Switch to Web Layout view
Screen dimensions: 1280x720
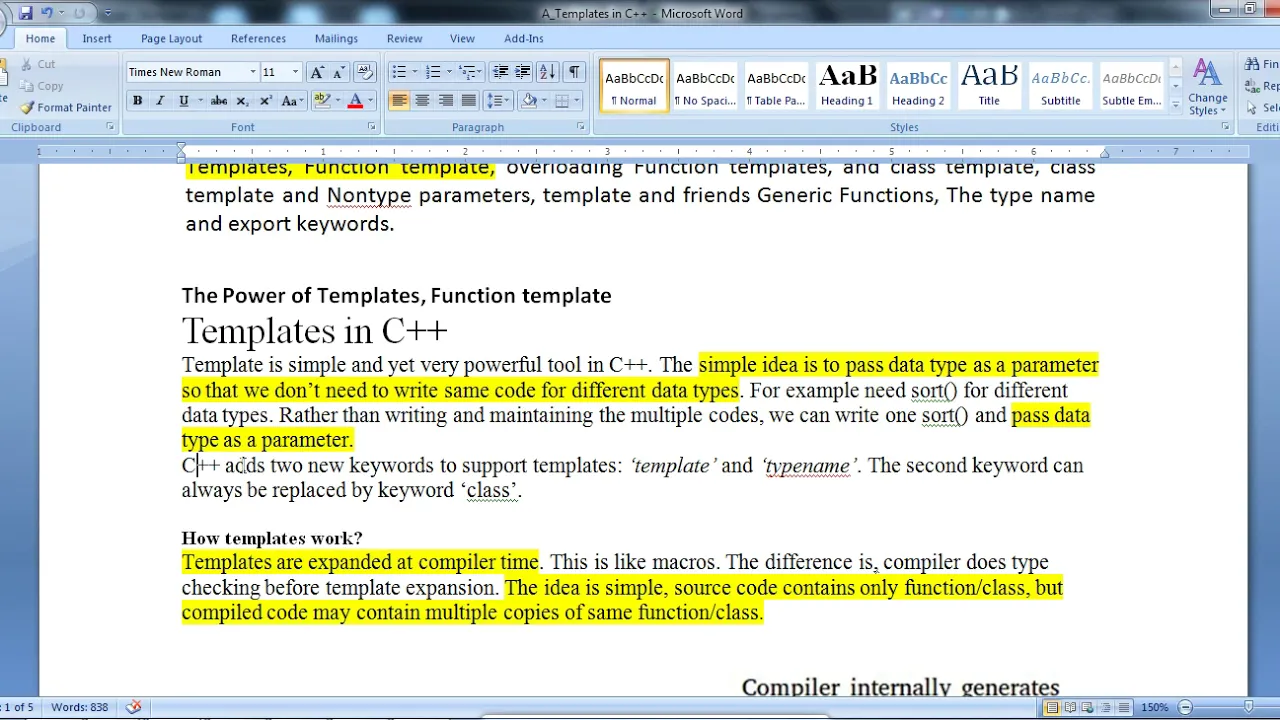pyautogui.click(x=1088, y=707)
